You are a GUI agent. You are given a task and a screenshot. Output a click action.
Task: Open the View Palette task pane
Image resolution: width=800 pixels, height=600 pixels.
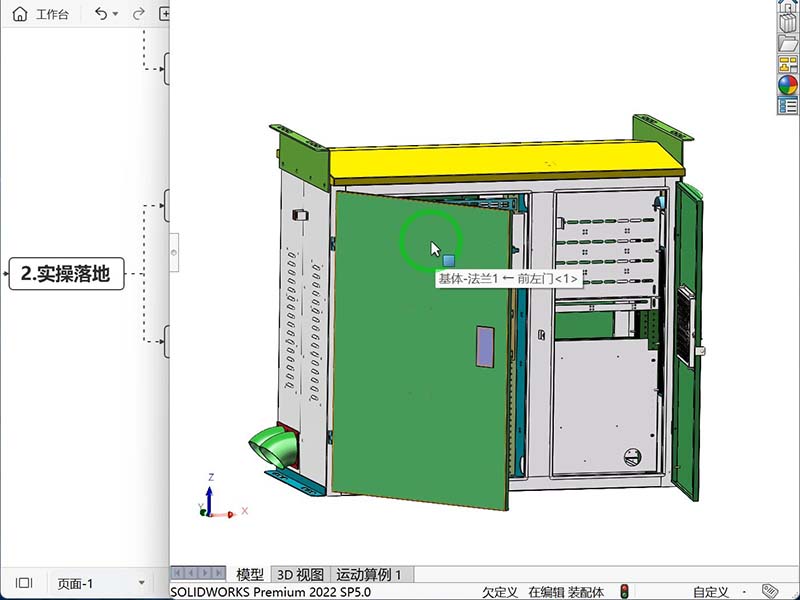[787, 65]
